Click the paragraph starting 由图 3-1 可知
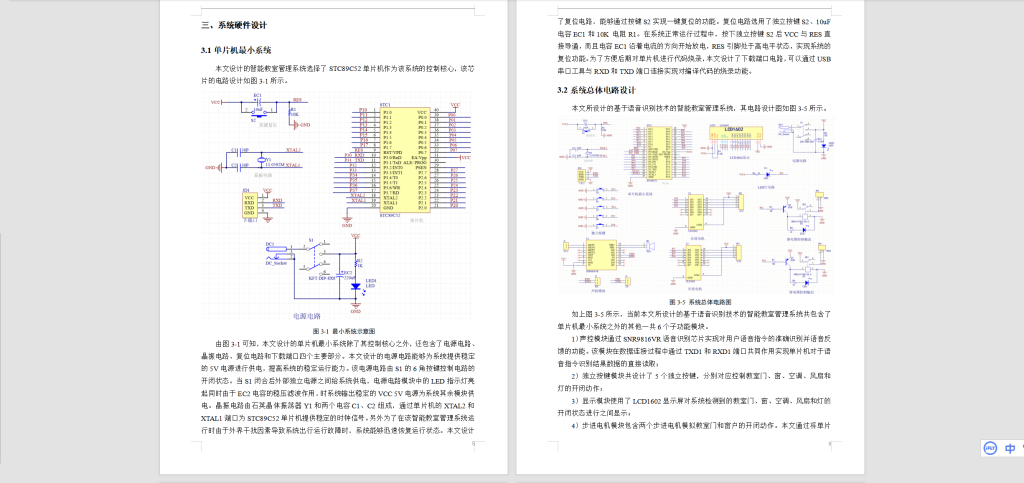 point(338,387)
